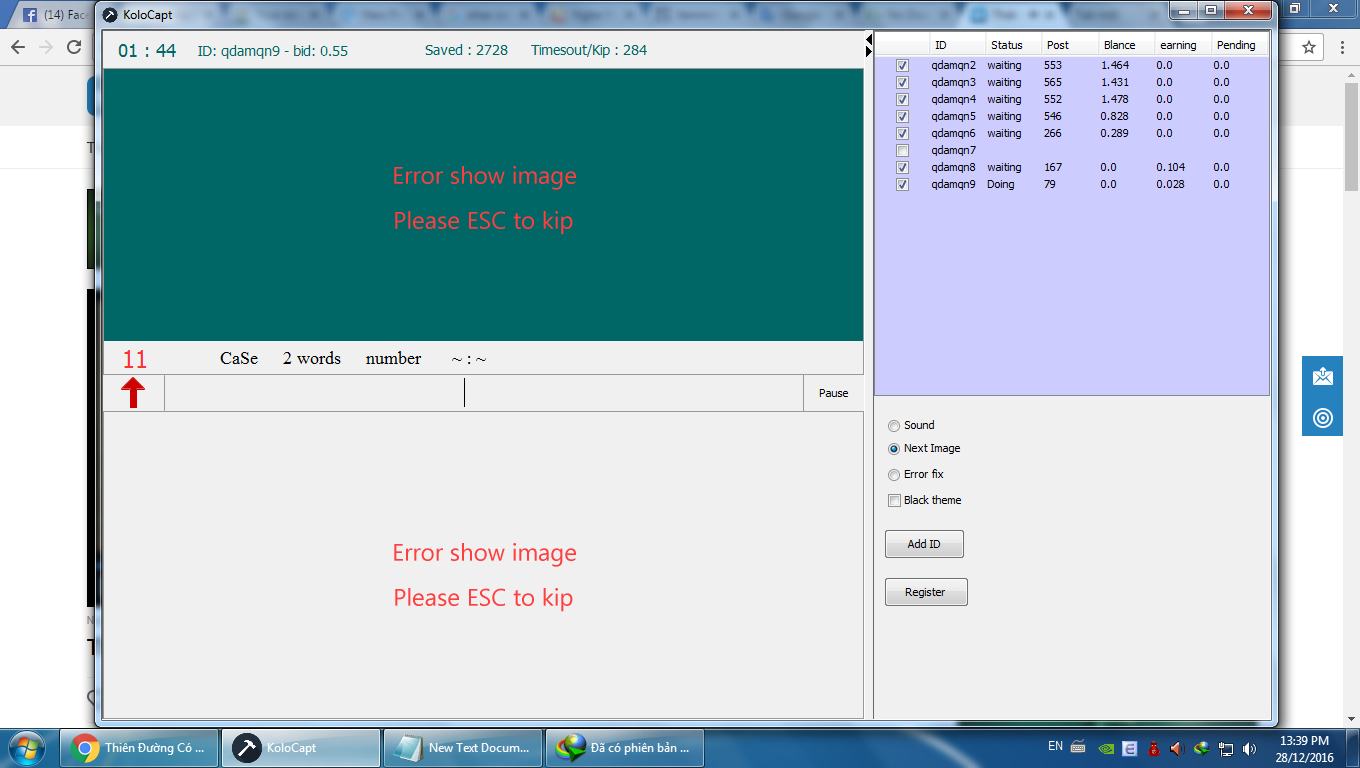Click the Post column header
Image resolution: width=1360 pixels, height=768 pixels.
tap(1069, 45)
